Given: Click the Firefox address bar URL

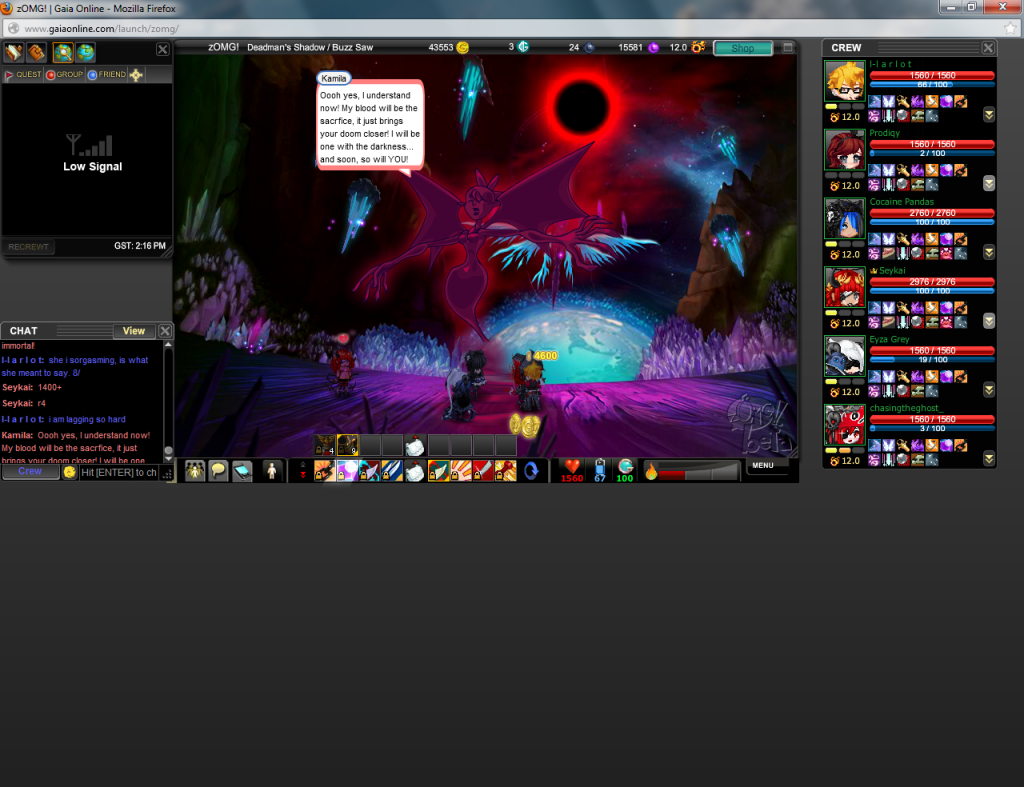Looking at the screenshot, I should tap(101, 29).
